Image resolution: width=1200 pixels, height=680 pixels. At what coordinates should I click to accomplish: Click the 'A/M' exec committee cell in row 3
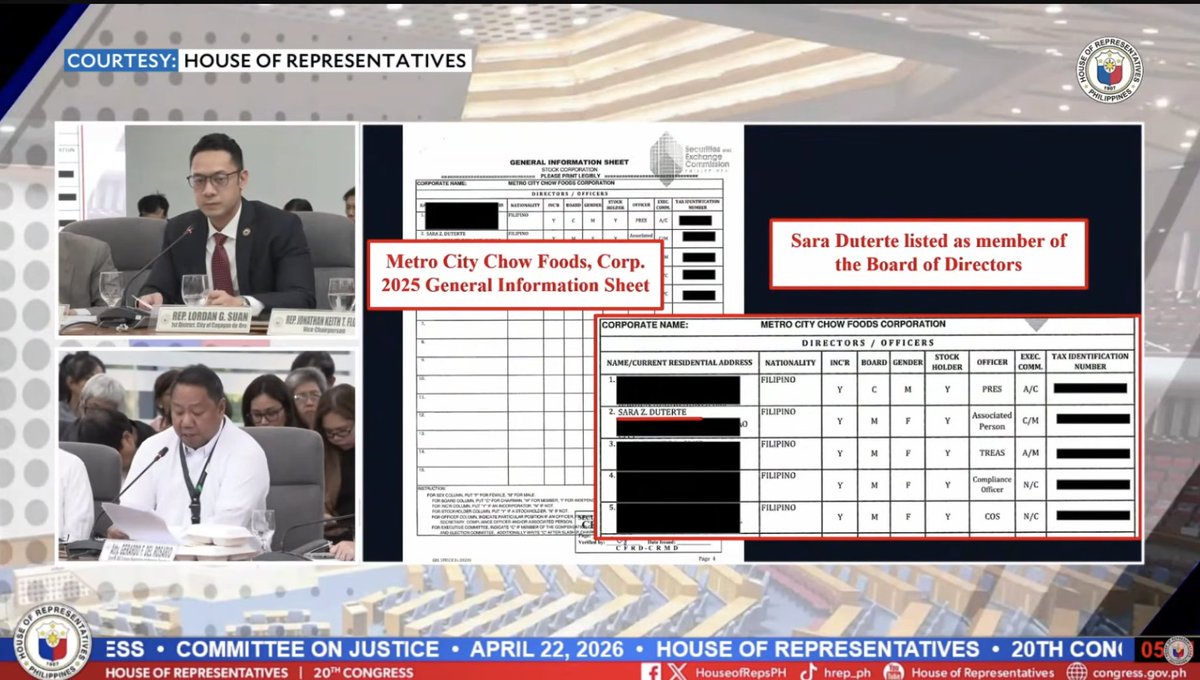tap(1030, 453)
